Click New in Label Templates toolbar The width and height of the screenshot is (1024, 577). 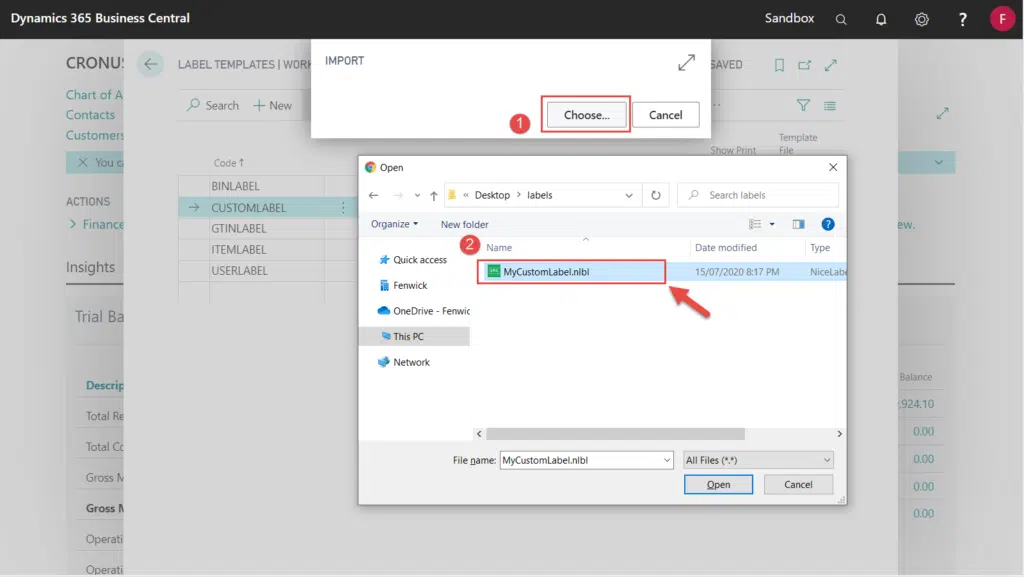(272, 105)
